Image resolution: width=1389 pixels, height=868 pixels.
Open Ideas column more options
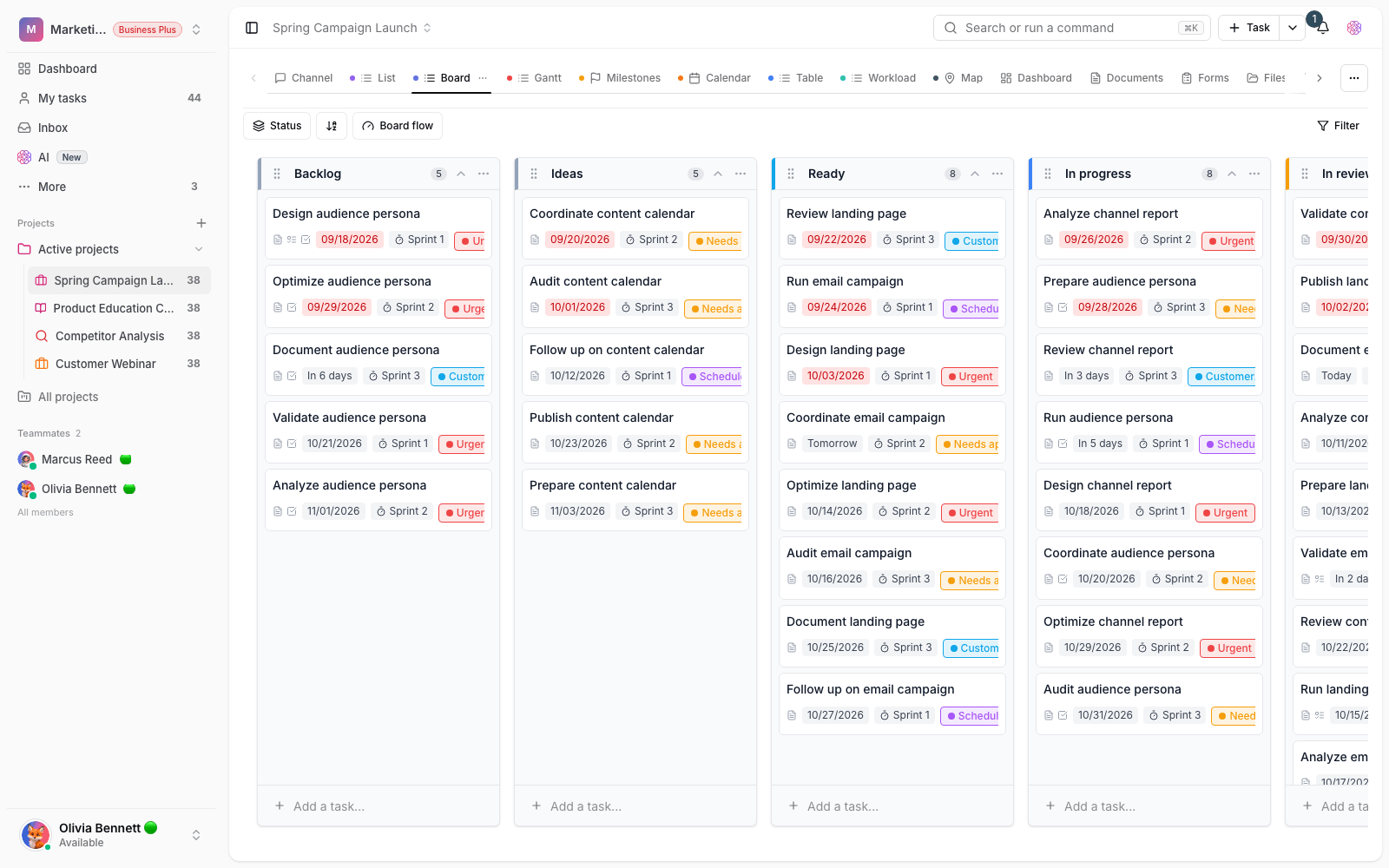(x=741, y=174)
